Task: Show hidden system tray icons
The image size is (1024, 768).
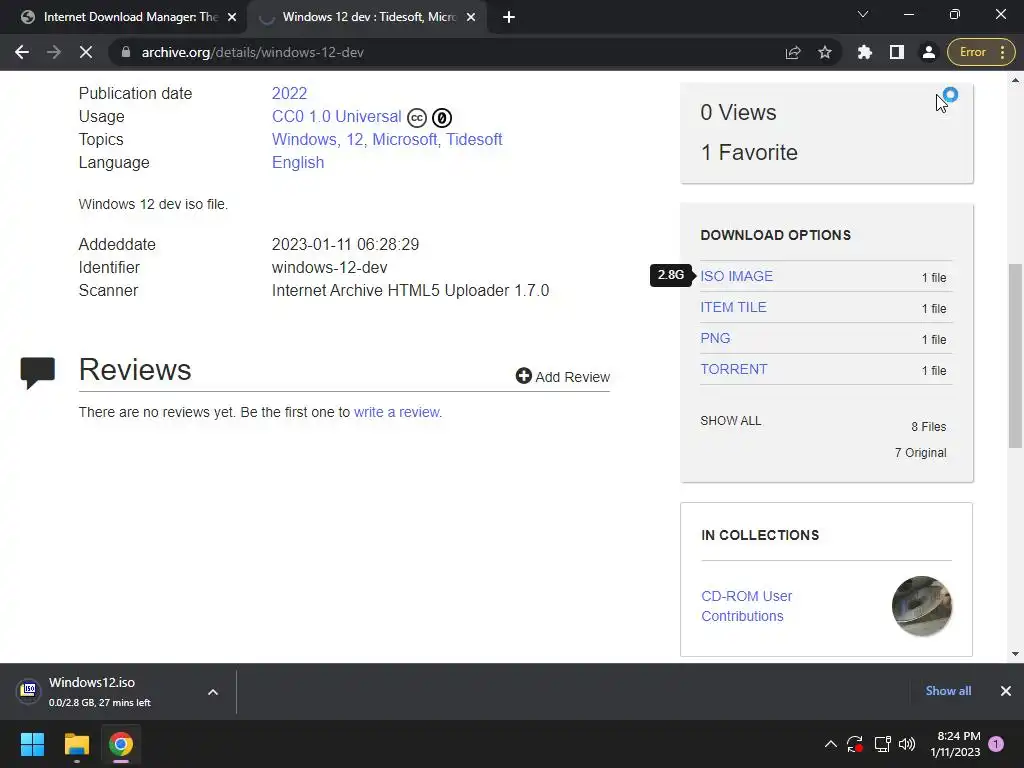Action: [x=831, y=744]
